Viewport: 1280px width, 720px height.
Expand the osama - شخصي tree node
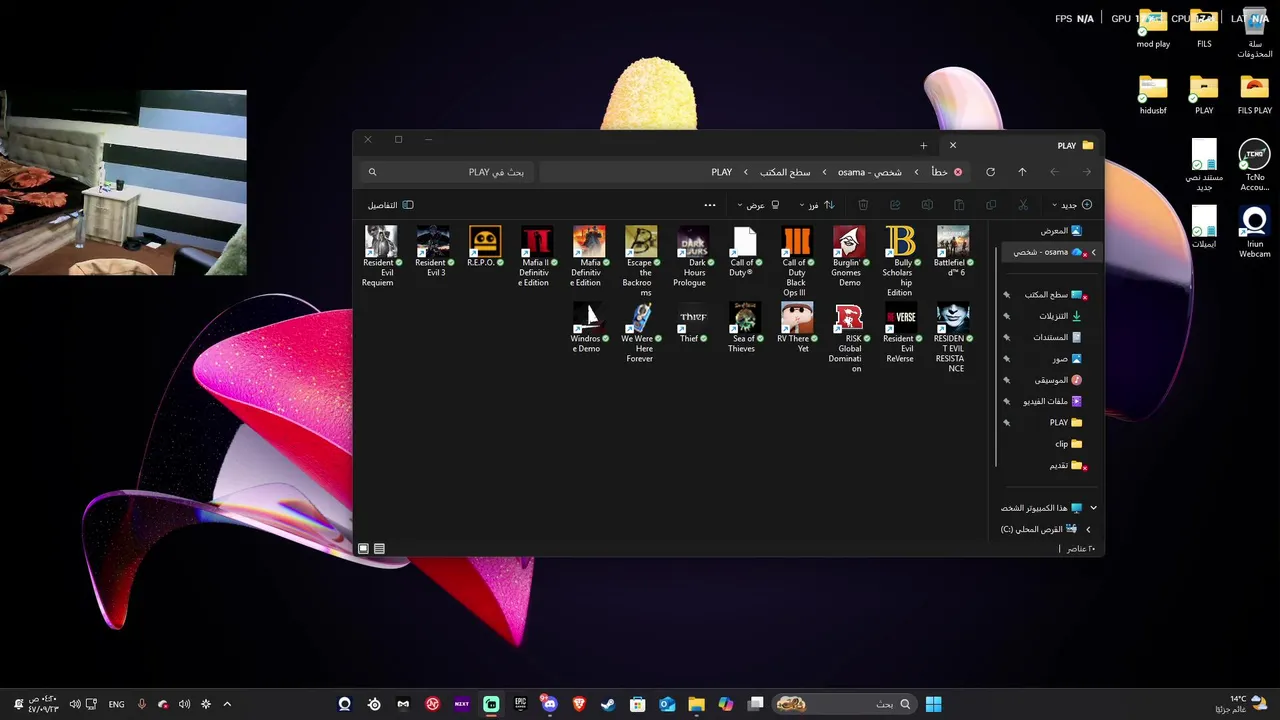(x=1093, y=252)
